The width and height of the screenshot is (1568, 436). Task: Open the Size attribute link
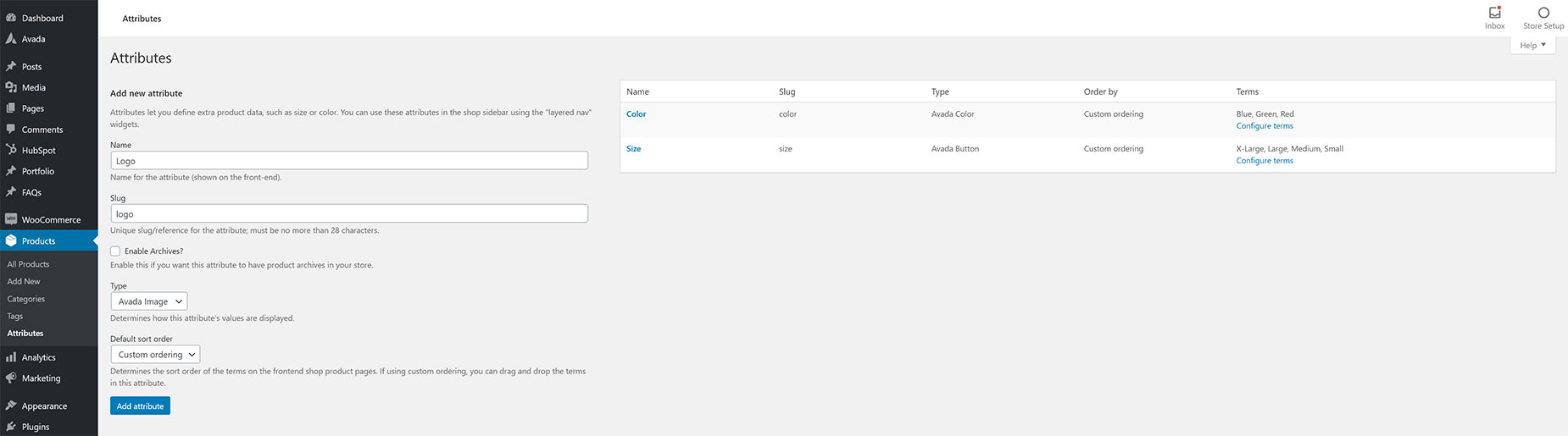pyautogui.click(x=633, y=148)
